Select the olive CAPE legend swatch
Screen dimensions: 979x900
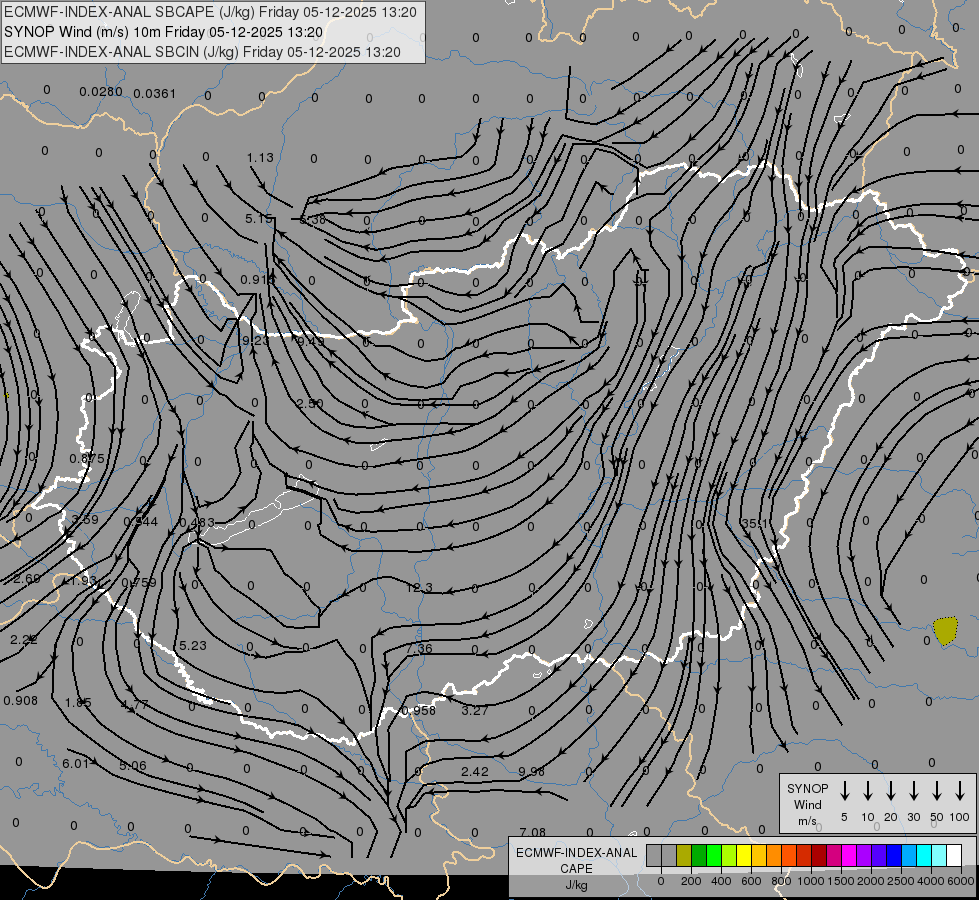point(684,856)
